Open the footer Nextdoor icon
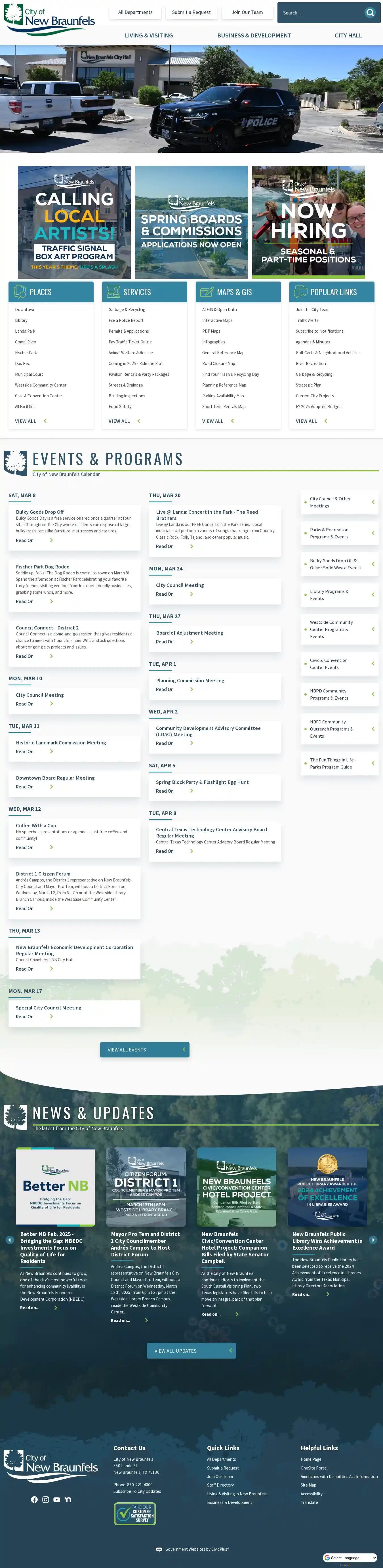Image resolution: width=383 pixels, height=1568 pixels. click(68, 1499)
